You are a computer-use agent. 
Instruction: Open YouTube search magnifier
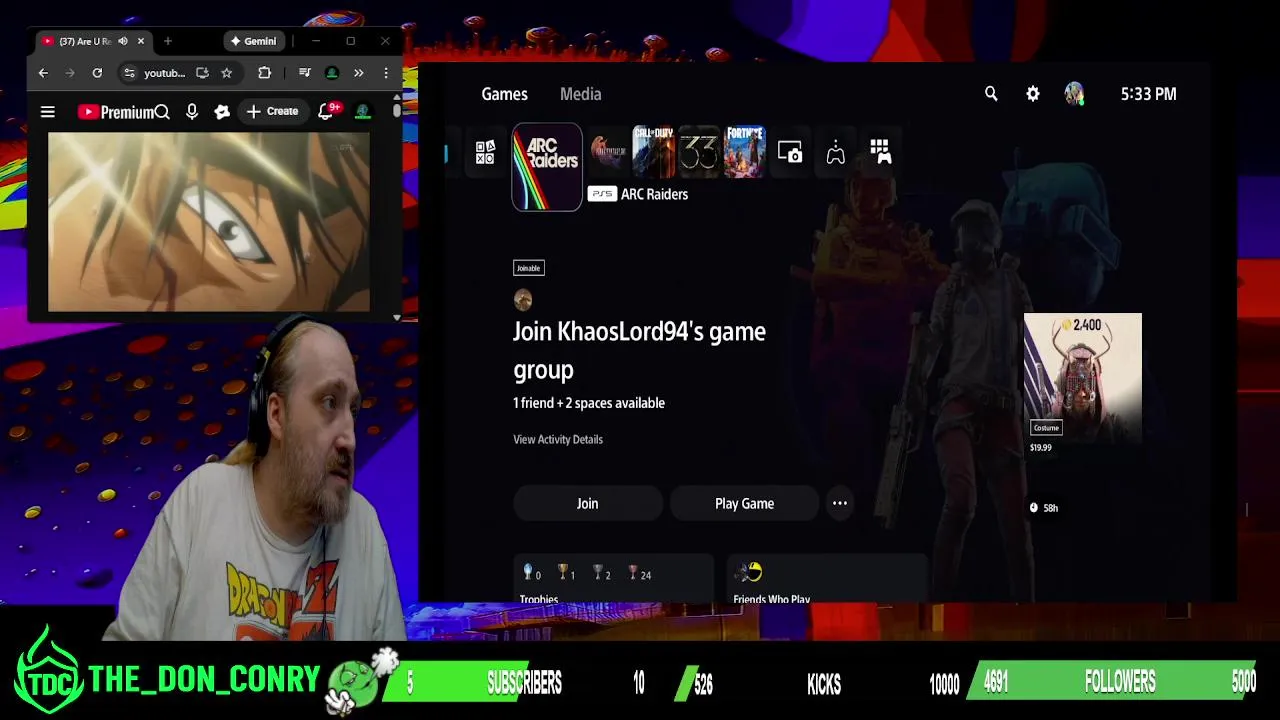pos(162,112)
